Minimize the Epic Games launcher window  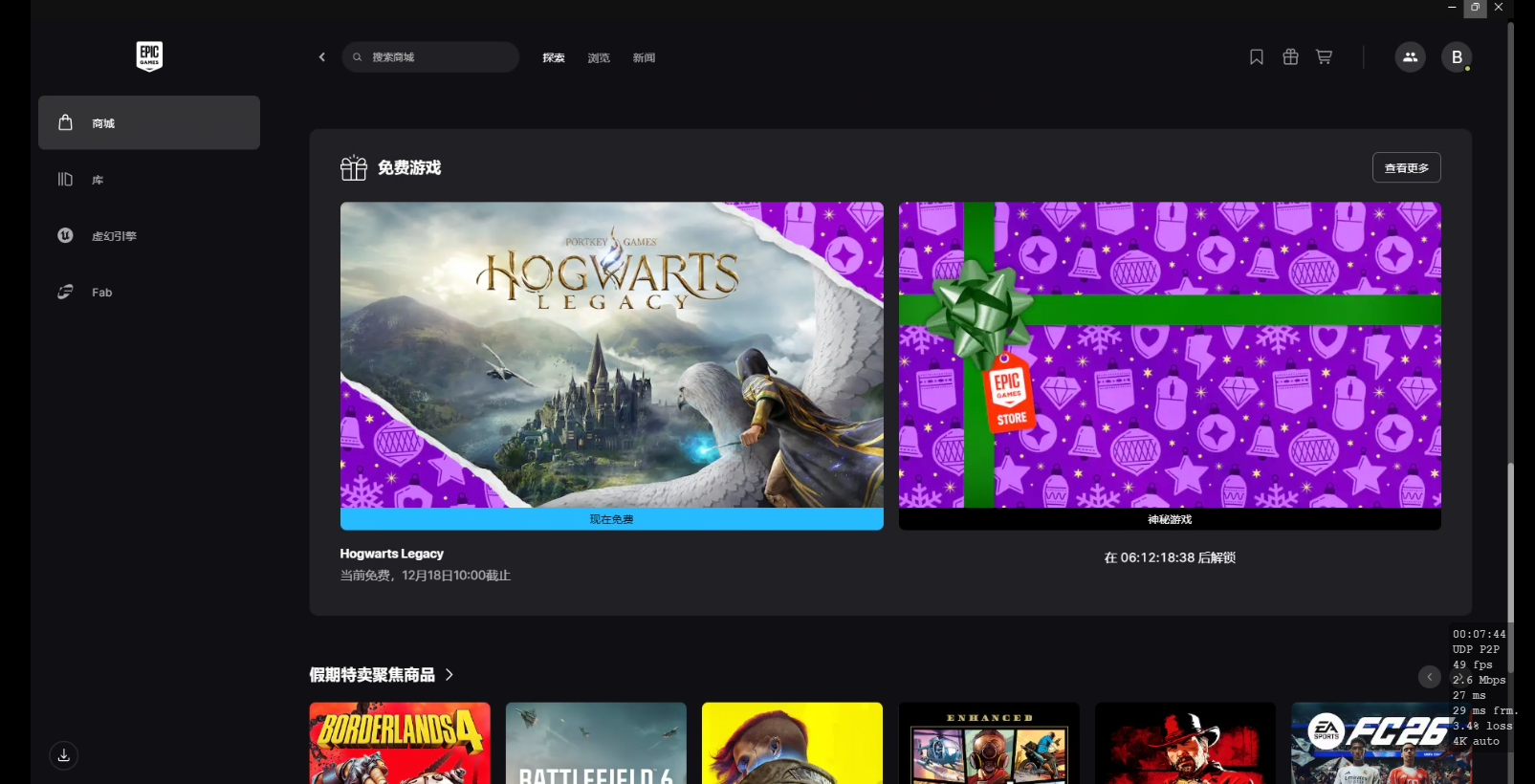1452,8
